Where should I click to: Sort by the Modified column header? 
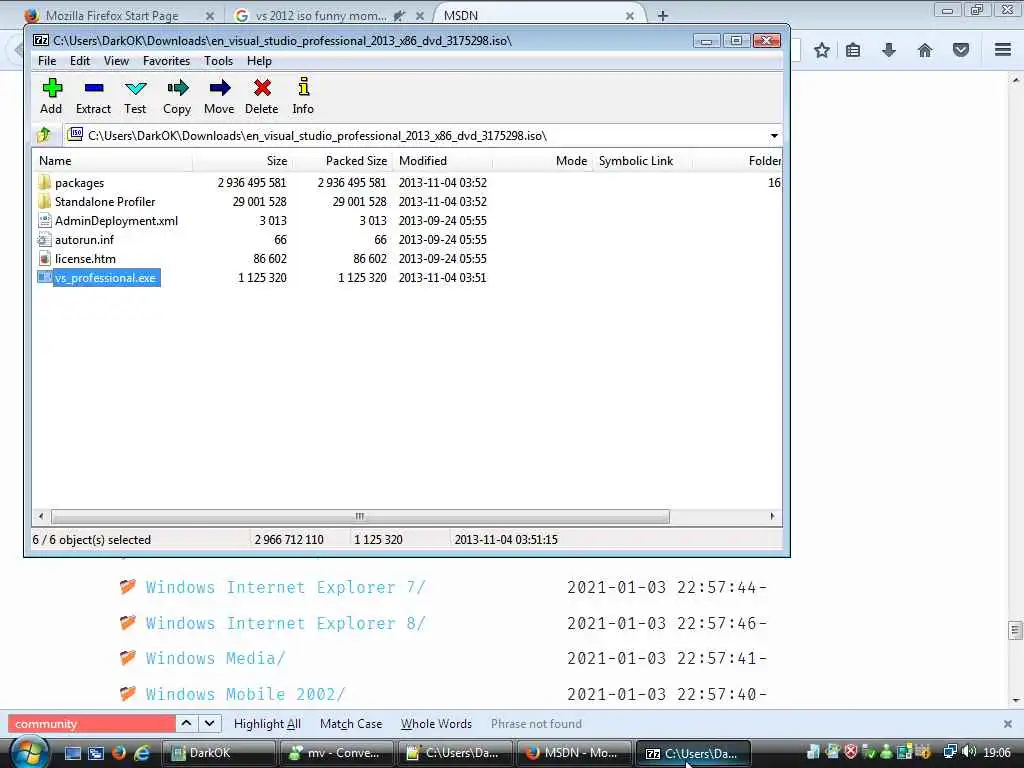(443, 161)
